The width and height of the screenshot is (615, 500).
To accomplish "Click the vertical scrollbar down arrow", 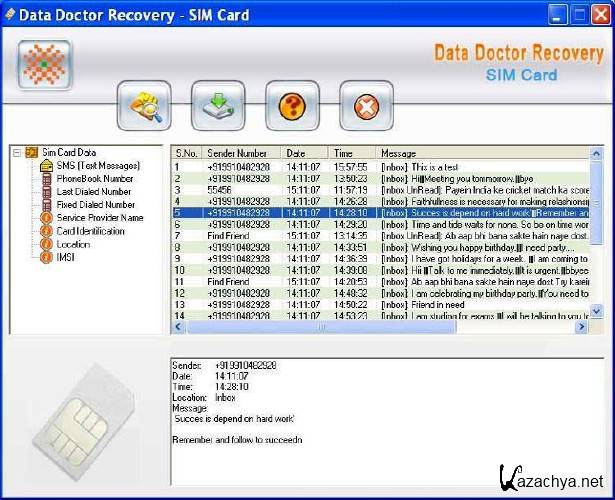I will click(597, 313).
